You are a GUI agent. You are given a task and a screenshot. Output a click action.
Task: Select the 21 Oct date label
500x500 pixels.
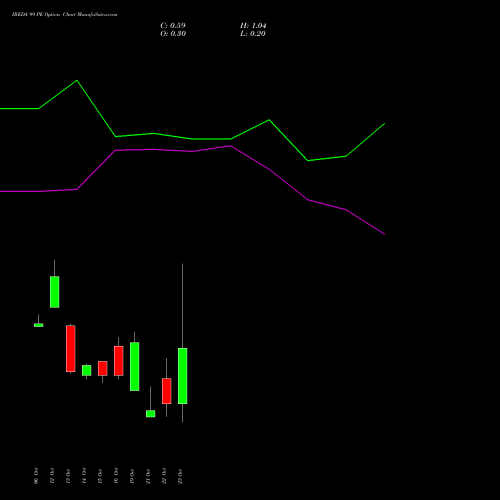coord(148,476)
